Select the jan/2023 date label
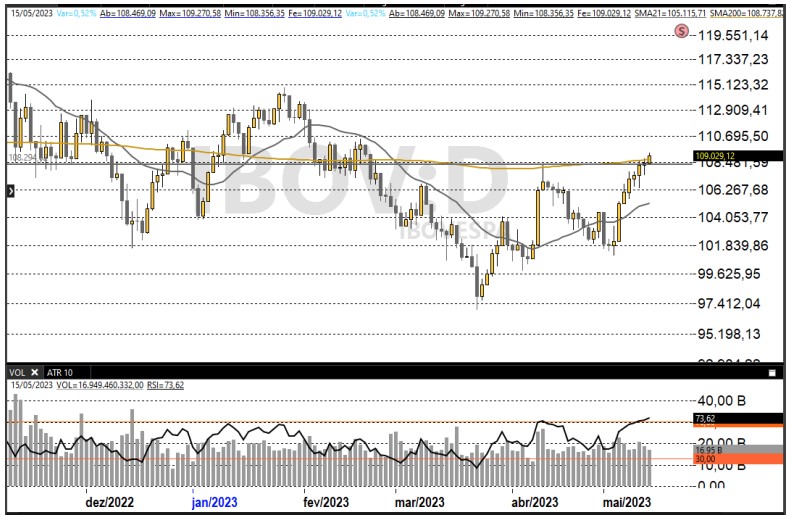The height and width of the screenshot is (516, 787). [214, 502]
